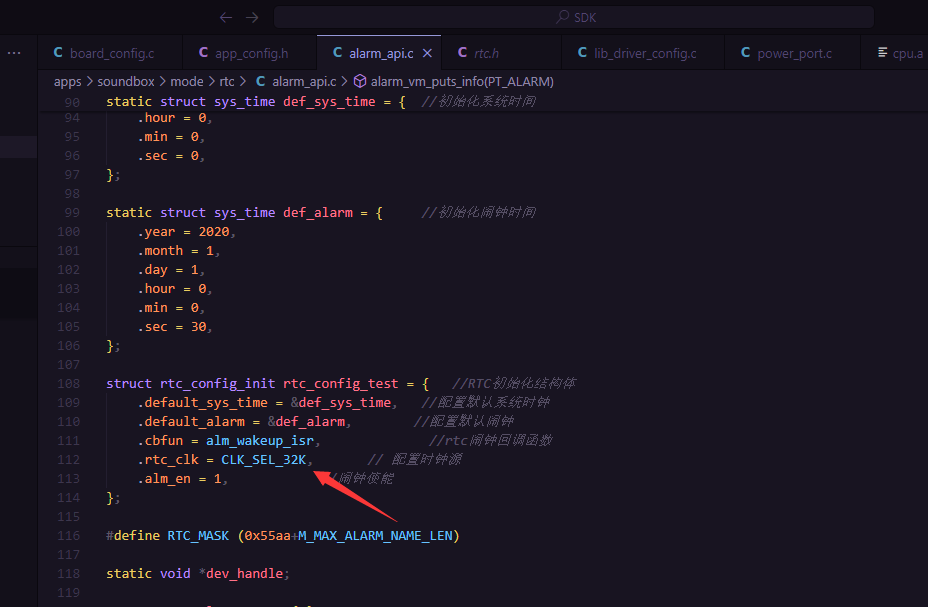The image size is (928, 607).
Task: Click &def_sys_time on line 109
Action: (340, 403)
